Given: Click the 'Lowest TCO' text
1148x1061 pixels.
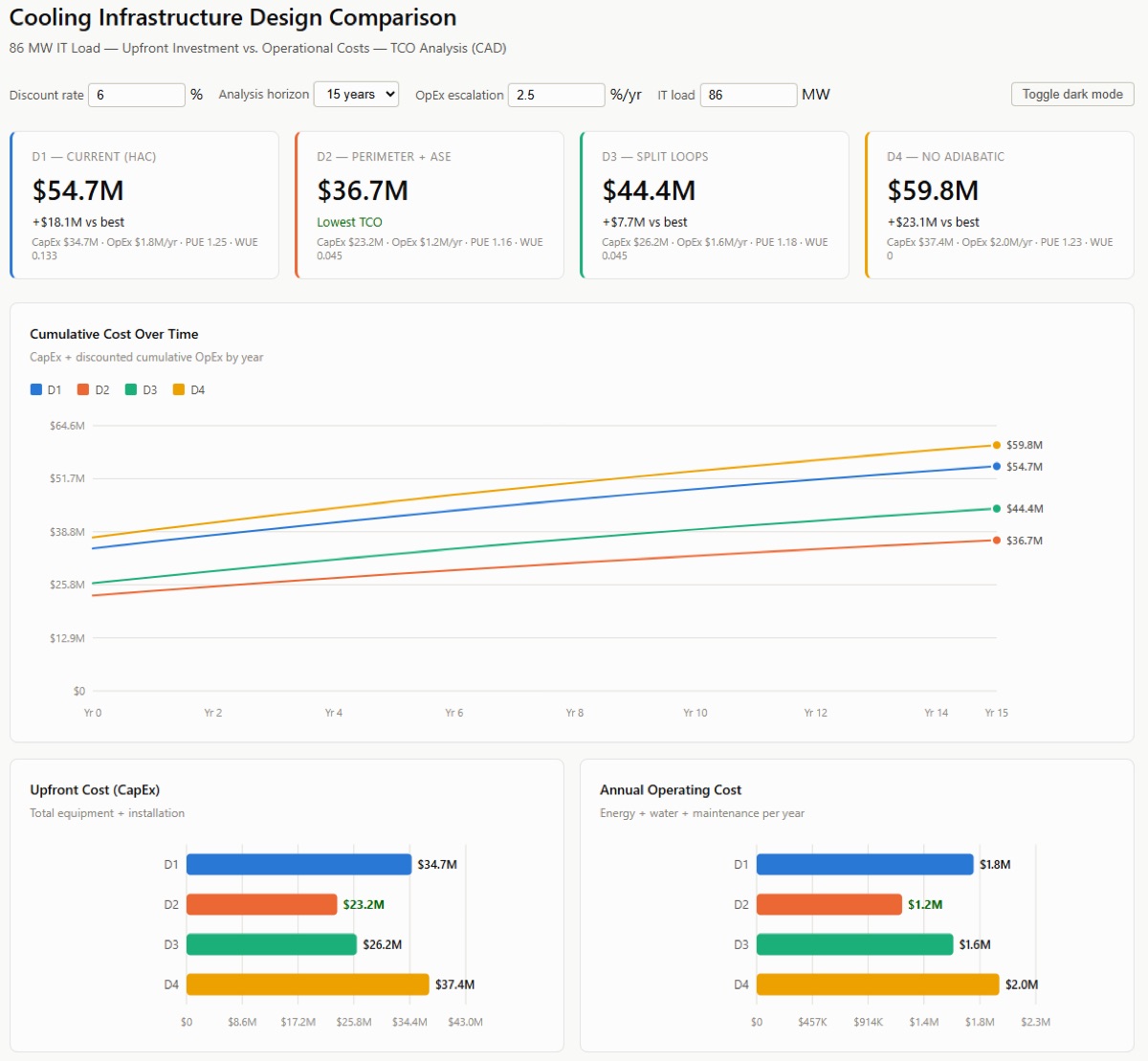Looking at the screenshot, I should click(349, 222).
